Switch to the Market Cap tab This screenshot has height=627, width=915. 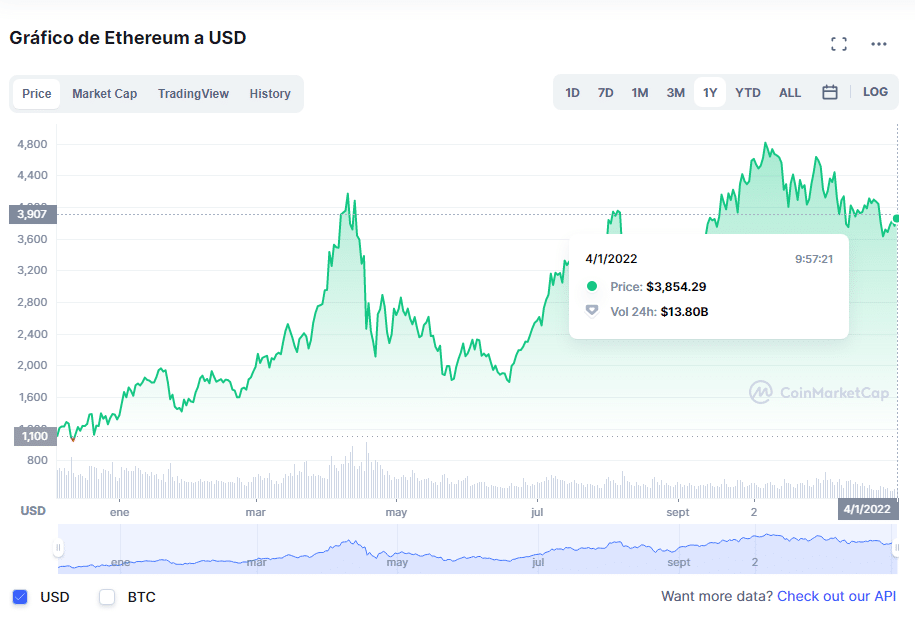pyautogui.click(x=104, y=93)
